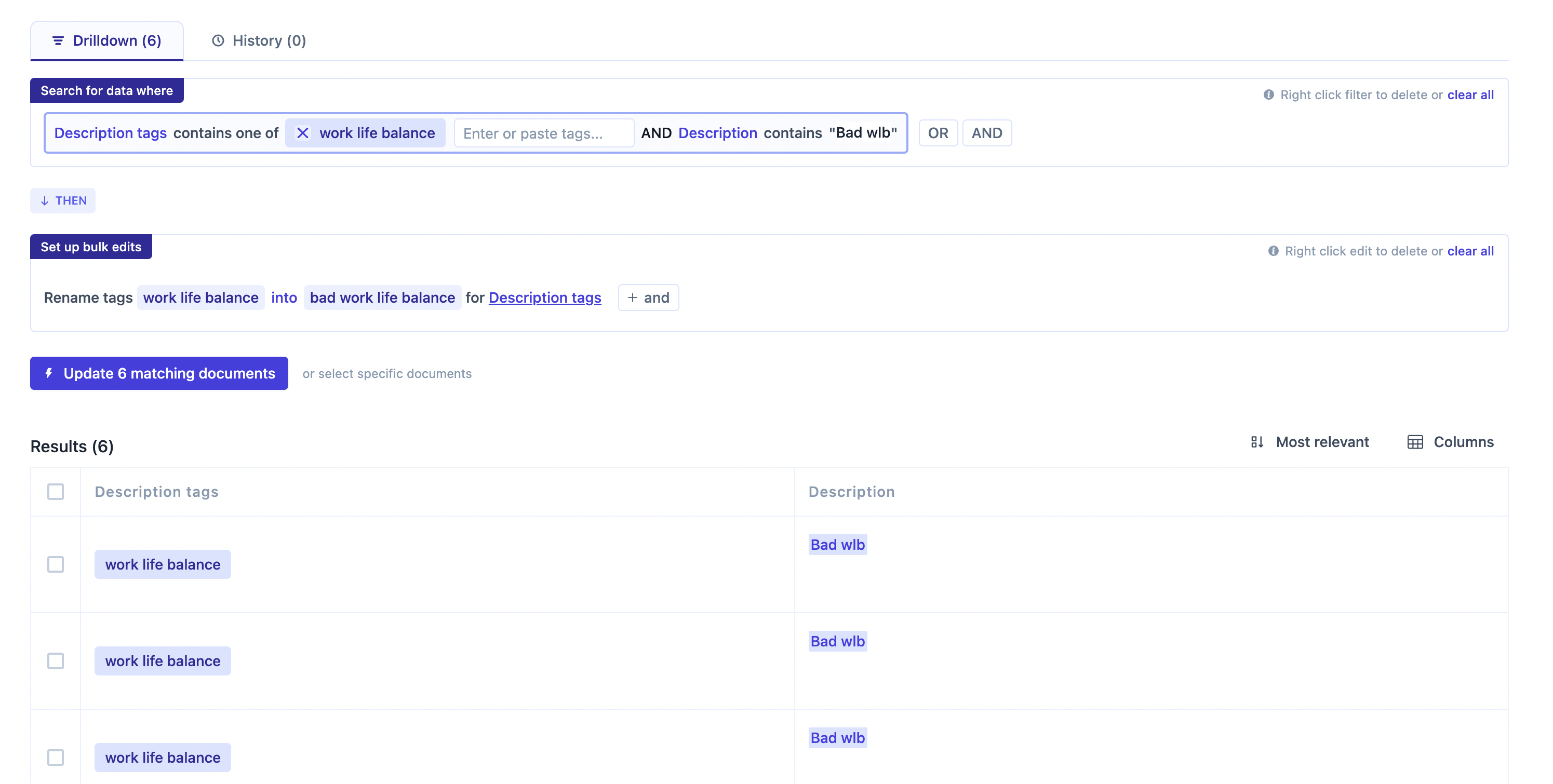Image resolution: width=1553 pixels, height=784 pixels.
Task: Switch to the History tab
Action: tap(259, 40)
